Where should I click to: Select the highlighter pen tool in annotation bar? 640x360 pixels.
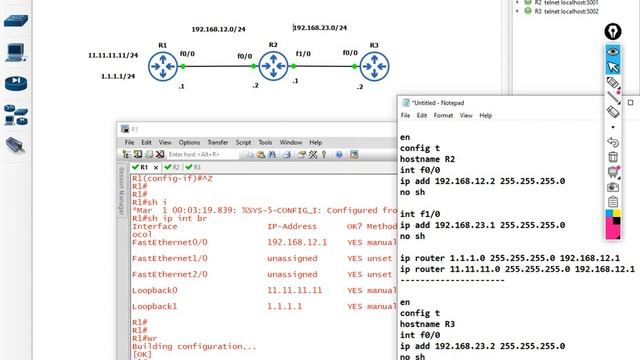coord(613,82)
